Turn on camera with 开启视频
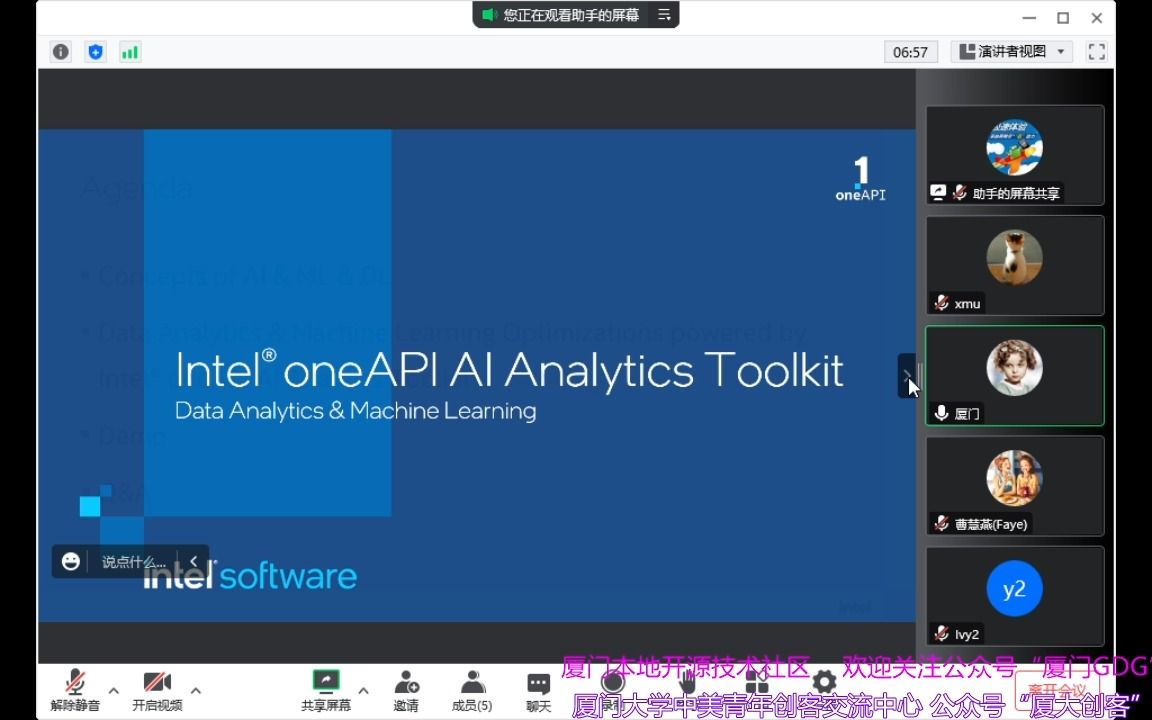This screenshot has width=1152, height=720. point(157,691)
